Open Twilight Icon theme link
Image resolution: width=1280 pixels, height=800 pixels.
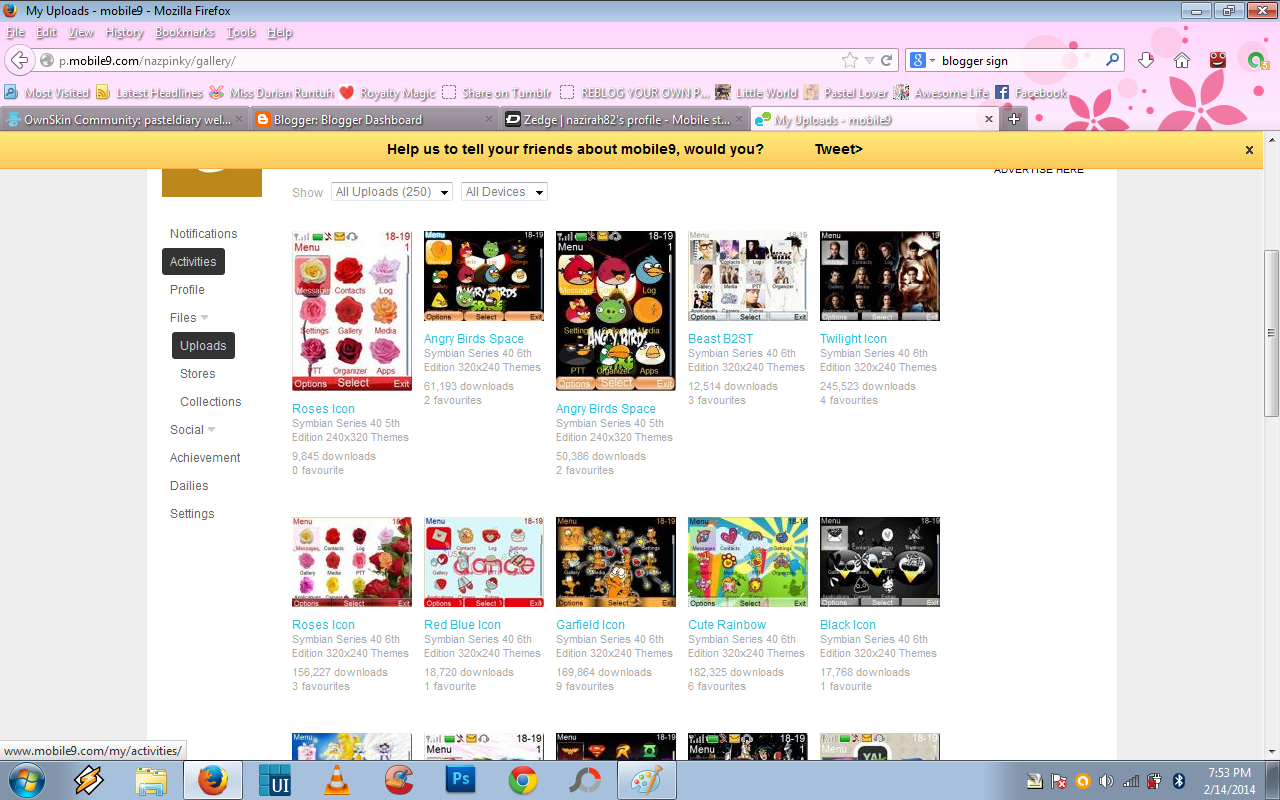tap(853, 339)
